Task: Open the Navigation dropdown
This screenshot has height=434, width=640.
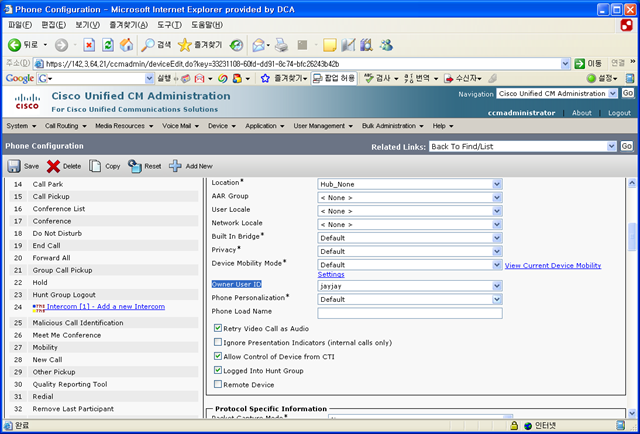Action: 557,93
